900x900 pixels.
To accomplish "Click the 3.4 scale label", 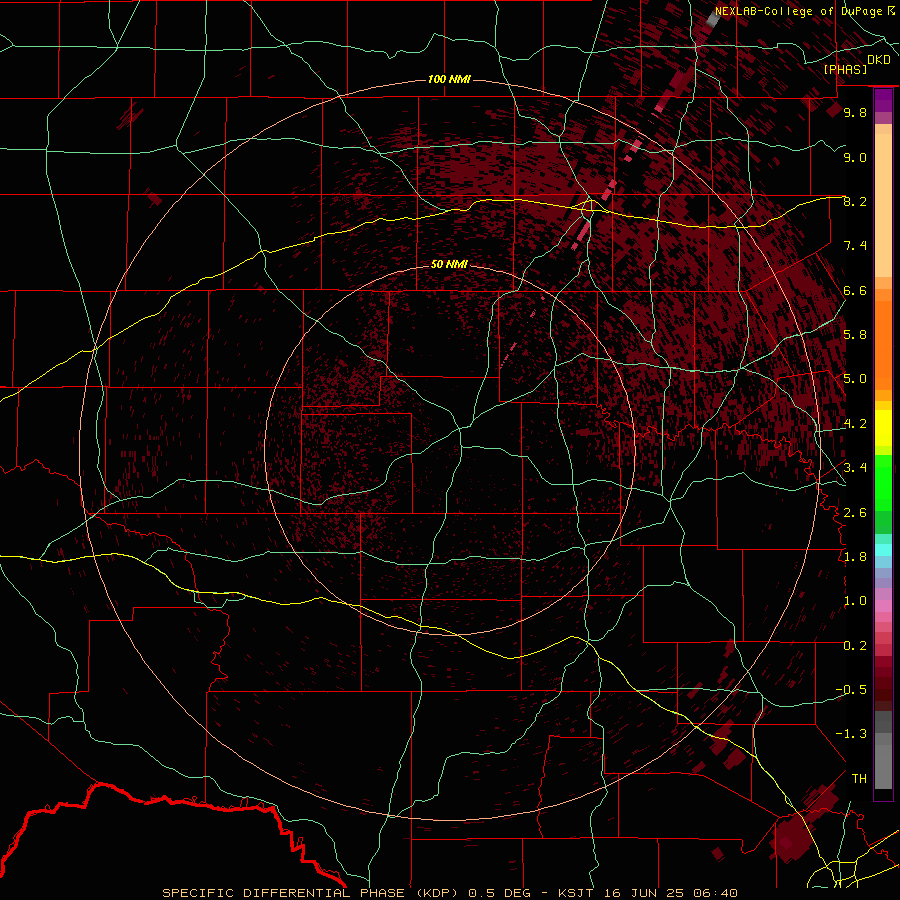I will tap(855, 467).
